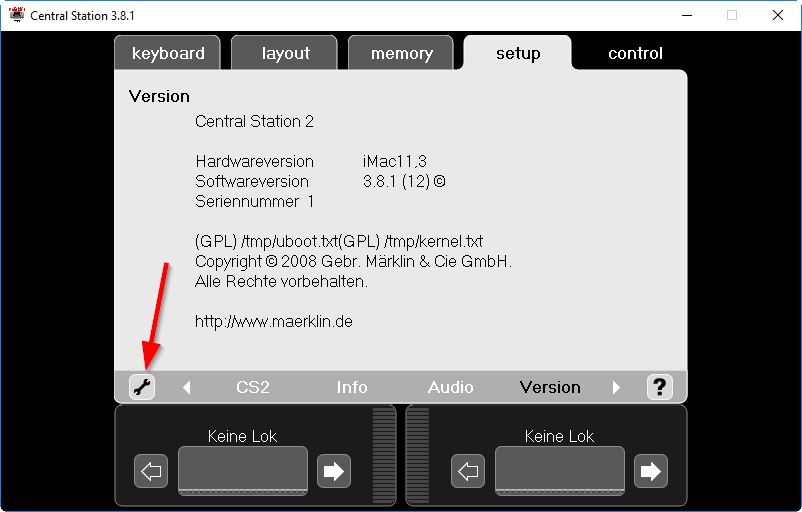Viewport: 802px width, 512px height.
Task: Open the CS2 setup section
Action: 253,387
